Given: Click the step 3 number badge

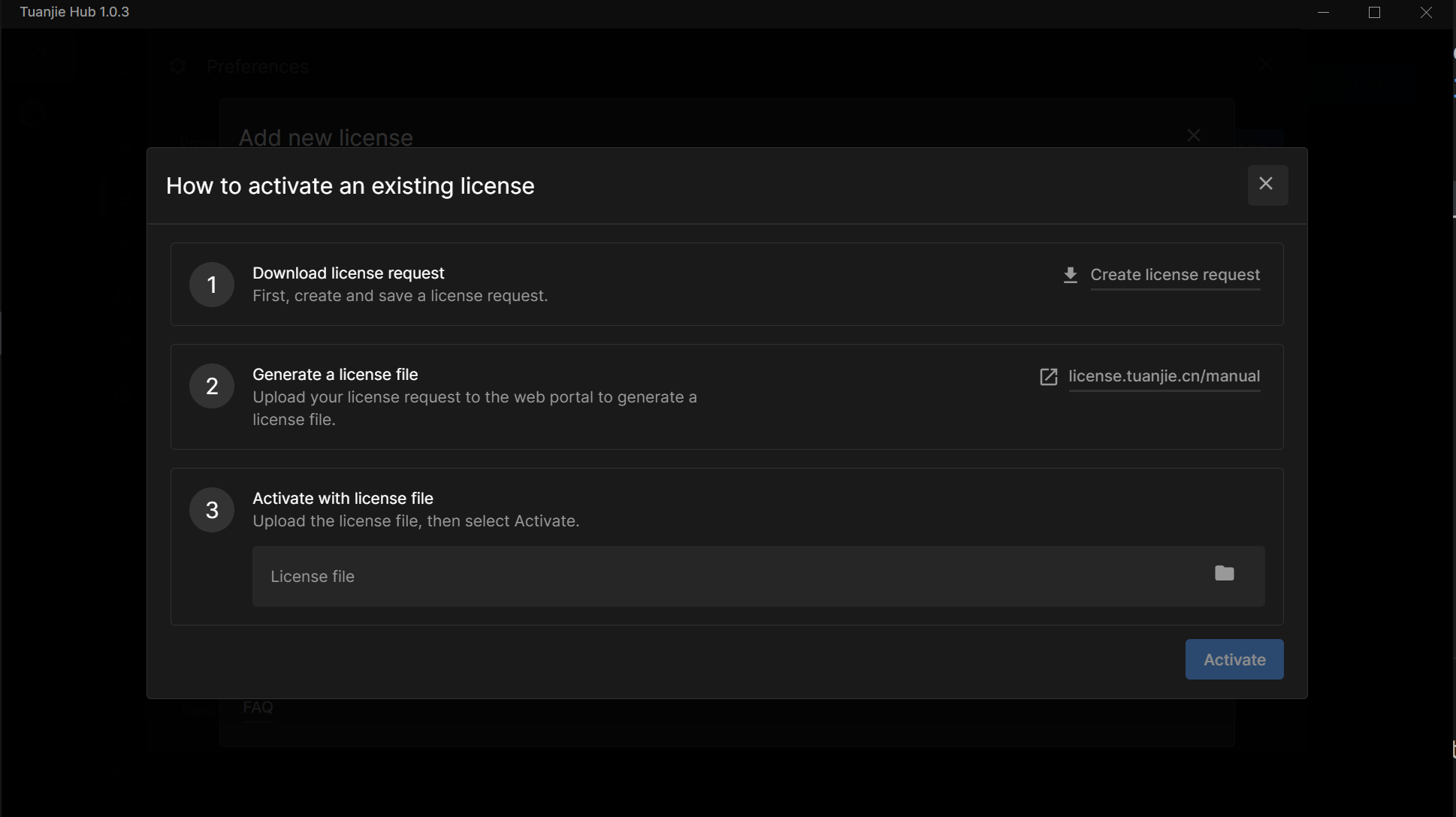Looking at the screenshot, I should pos(212,510).
